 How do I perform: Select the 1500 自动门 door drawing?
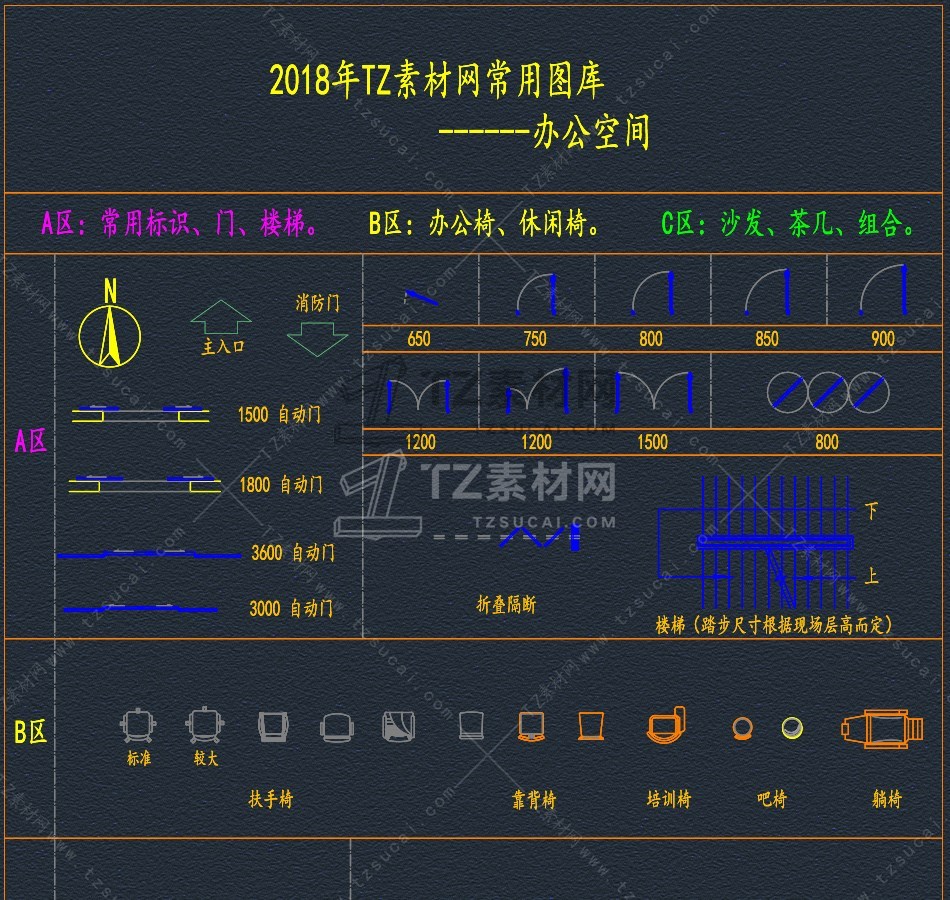pos(141,413)
